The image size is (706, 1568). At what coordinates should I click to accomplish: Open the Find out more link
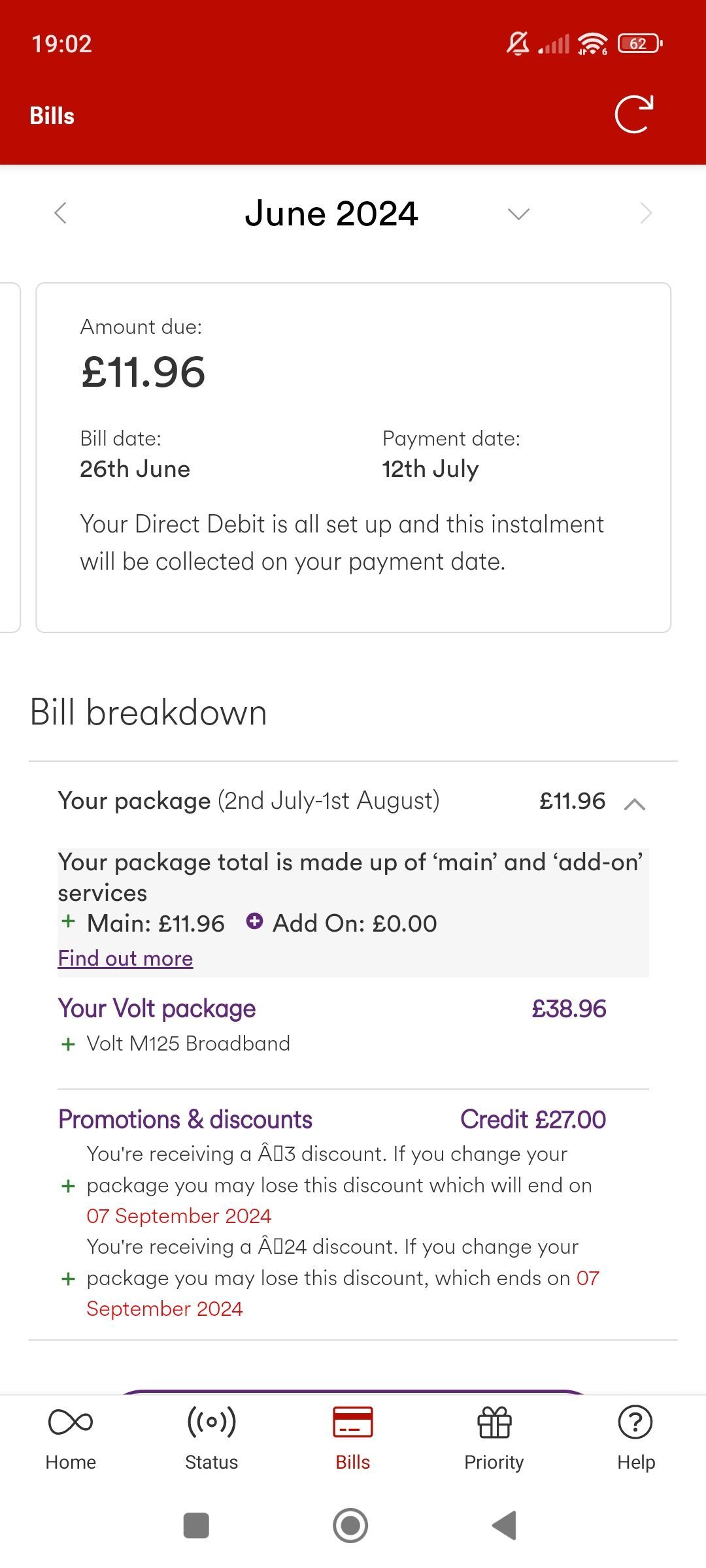pyautogui.click(x=126, y=958)
